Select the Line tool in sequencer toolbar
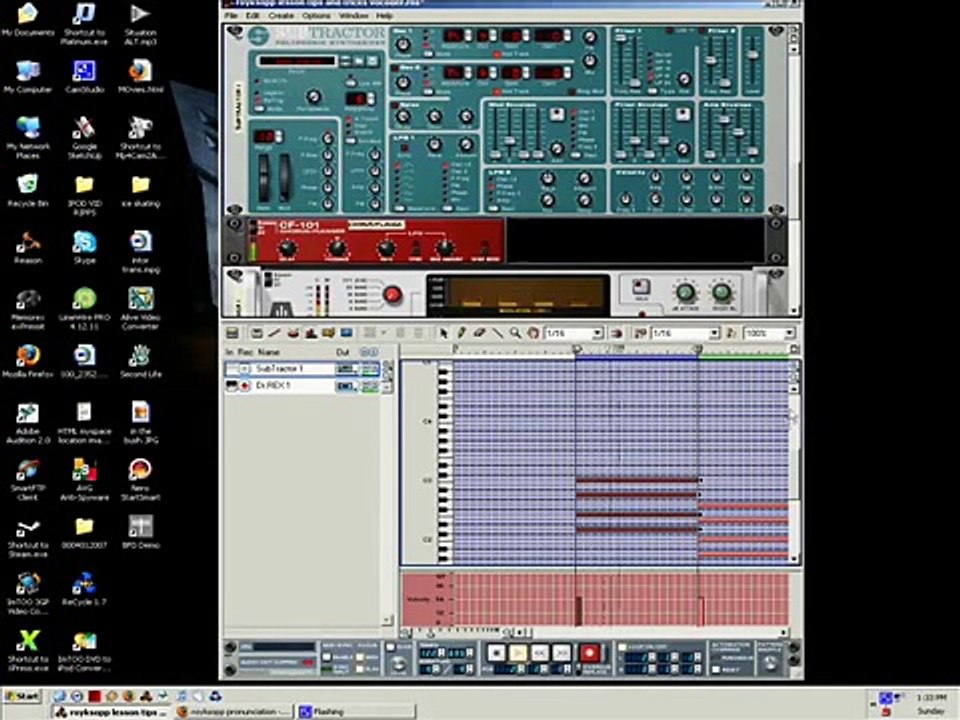The width and height of the screenshot is (960, 720). coord(497,333)
